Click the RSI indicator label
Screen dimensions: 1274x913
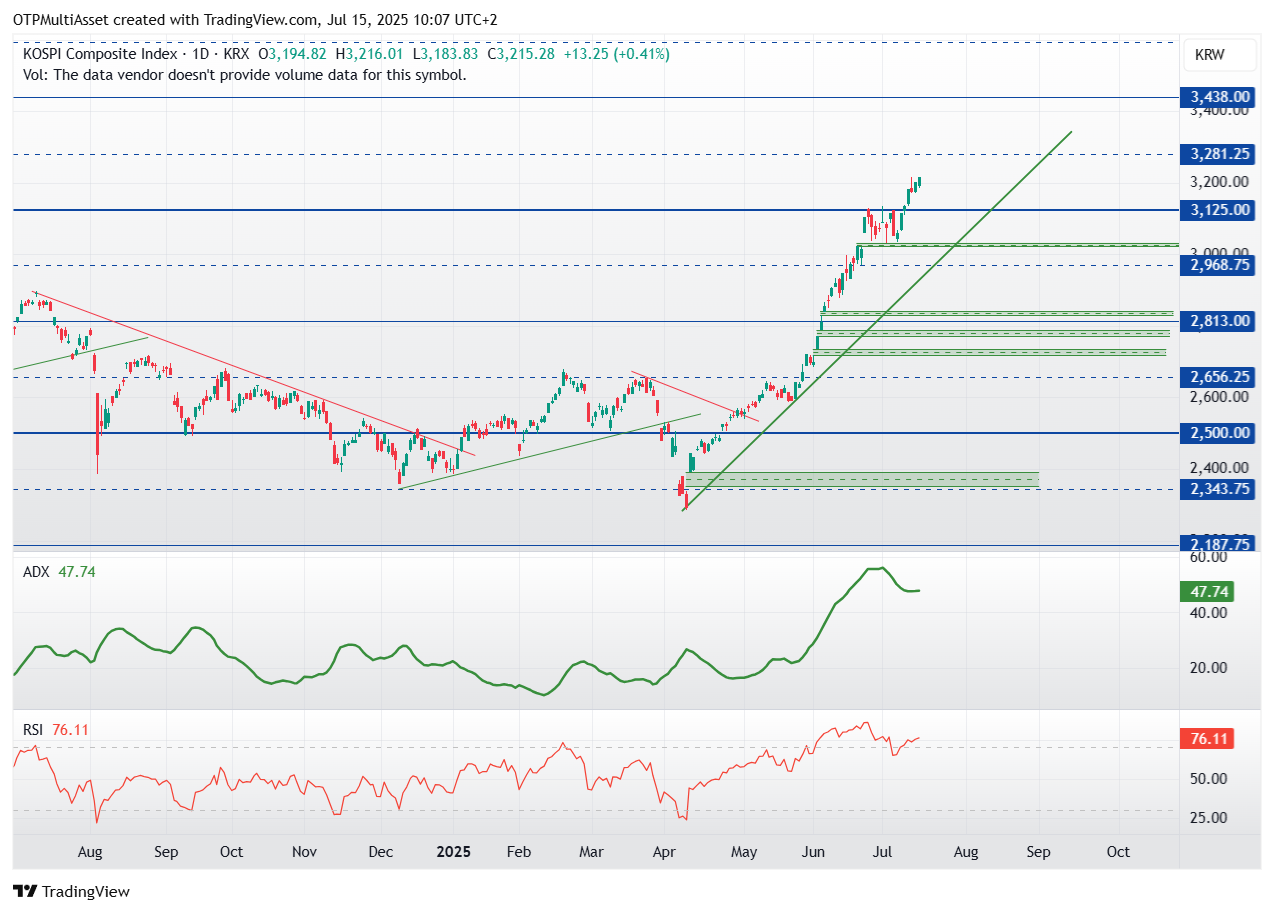pyautogui.click(x=35, y=730)
